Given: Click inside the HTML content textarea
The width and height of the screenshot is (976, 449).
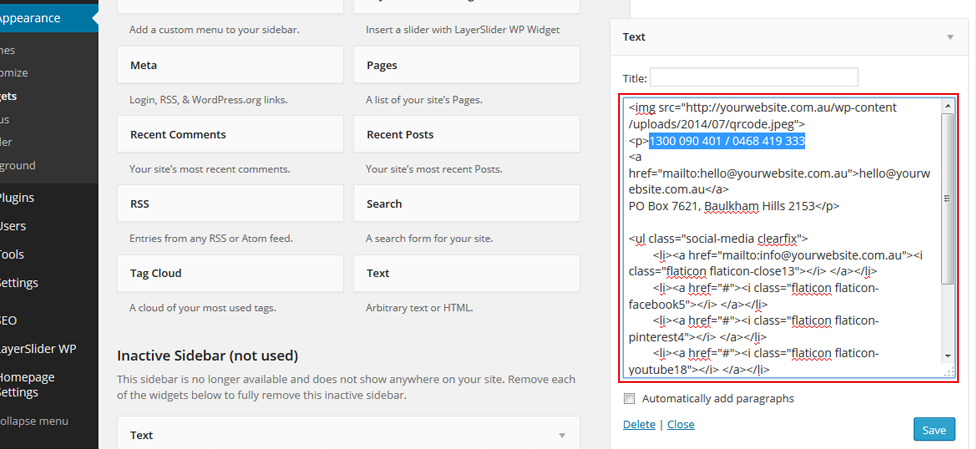Looking at the screenshot, I should coord(783,237).
